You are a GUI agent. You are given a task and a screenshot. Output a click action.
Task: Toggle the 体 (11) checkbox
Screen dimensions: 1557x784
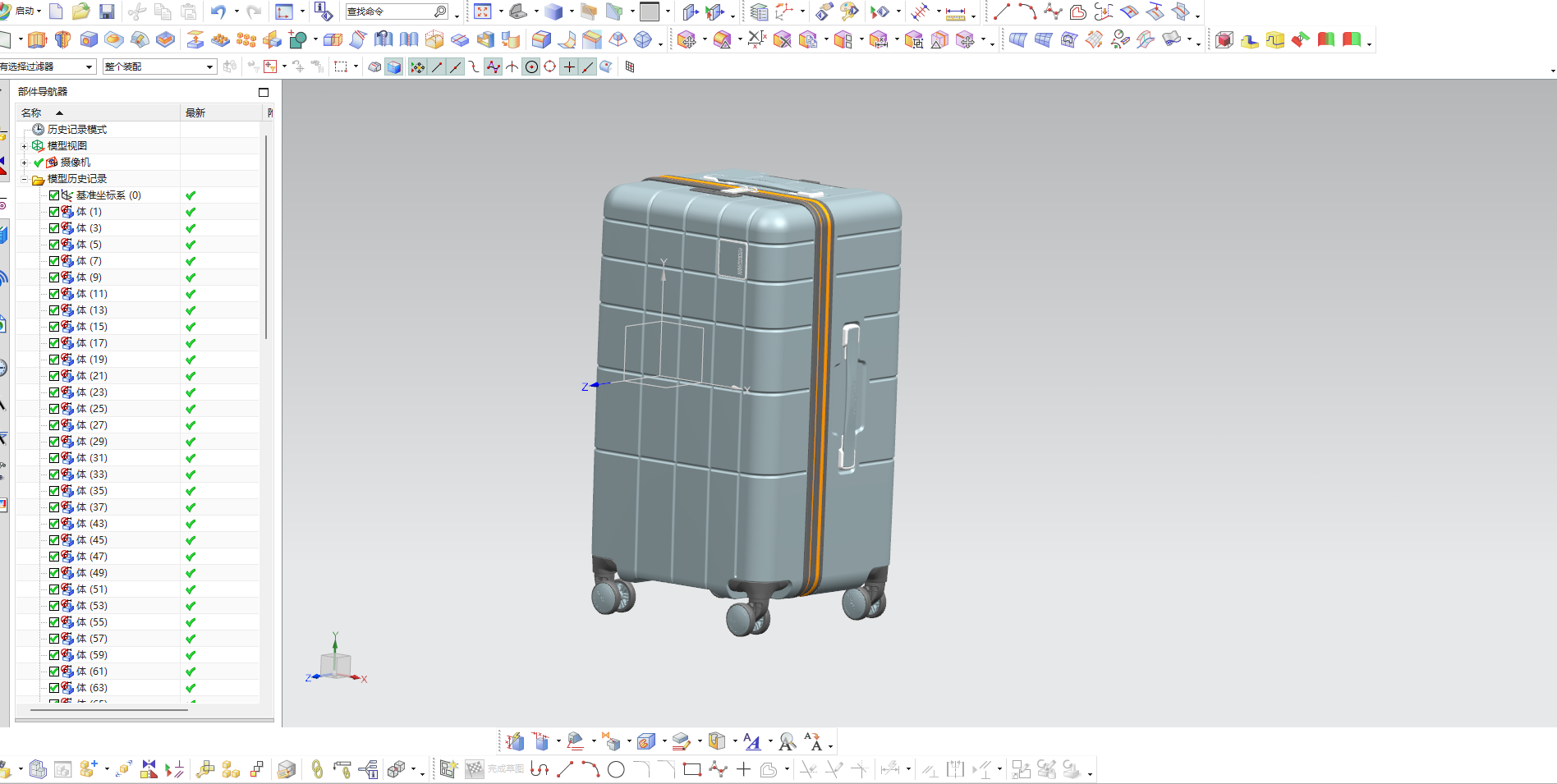54,294
